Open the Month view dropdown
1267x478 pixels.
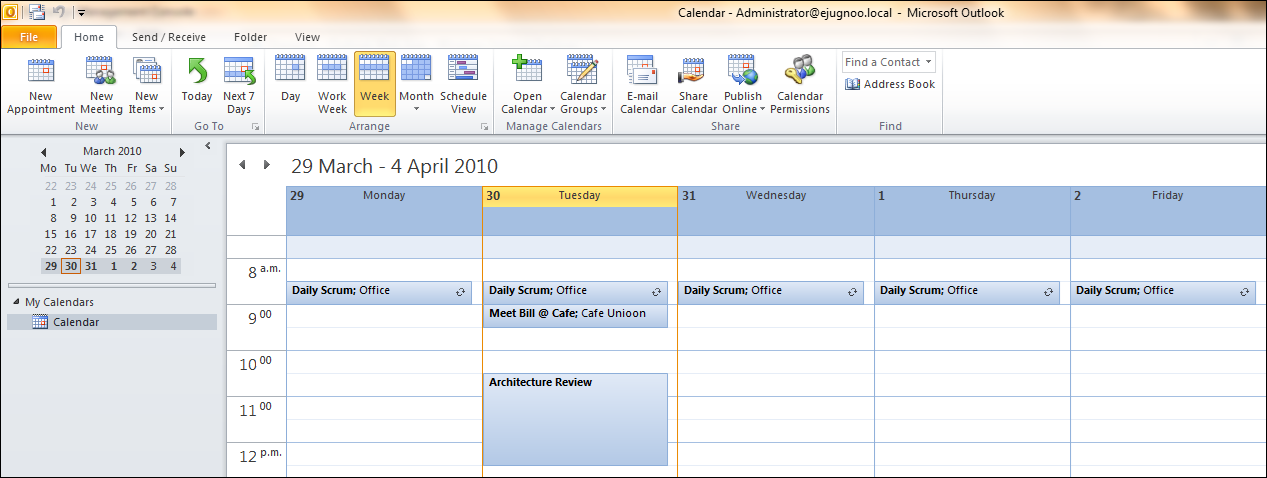pyautogui.click(x=417, y=85)
